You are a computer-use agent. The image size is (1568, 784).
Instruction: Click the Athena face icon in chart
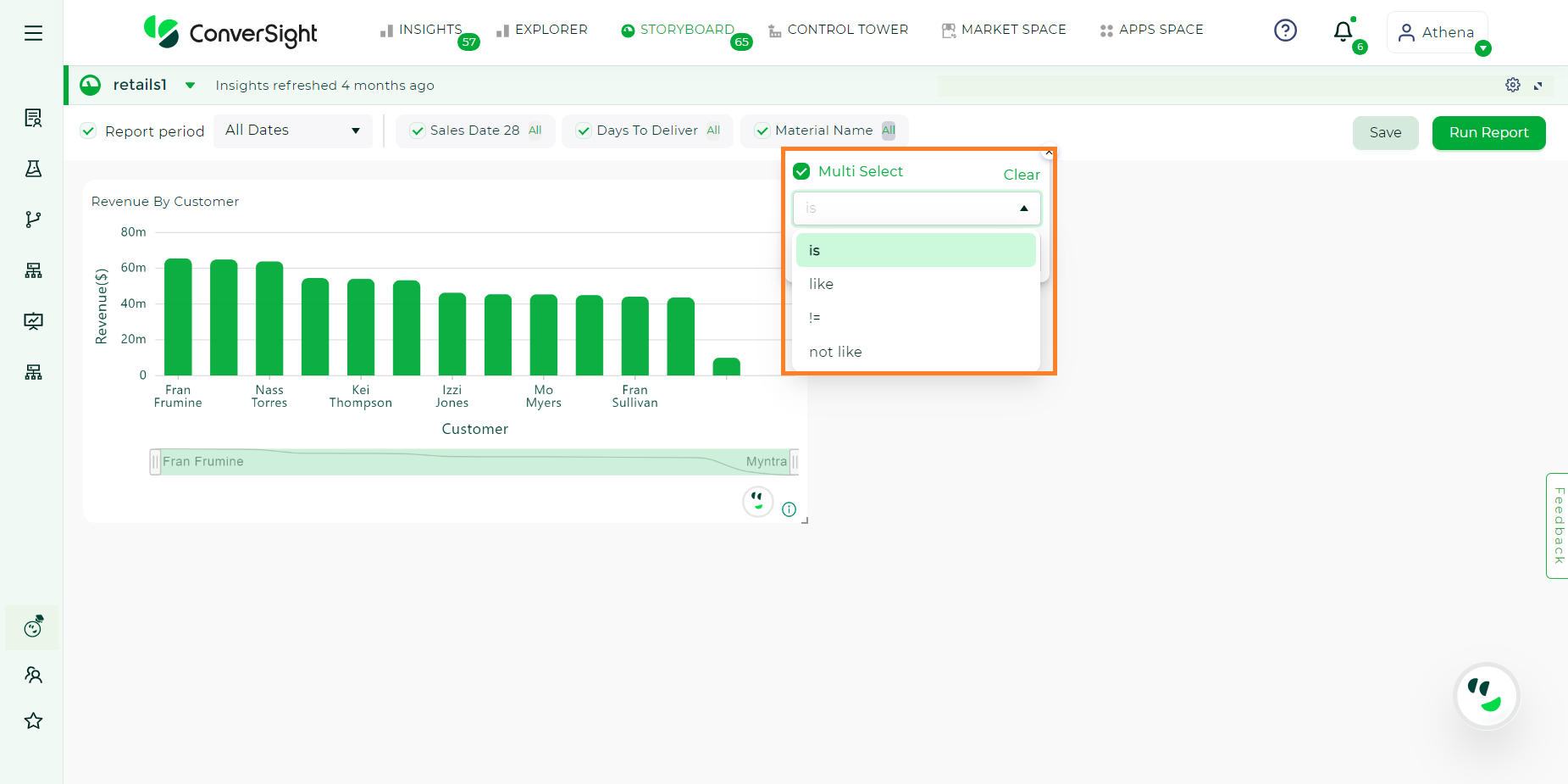pos(757,501)
